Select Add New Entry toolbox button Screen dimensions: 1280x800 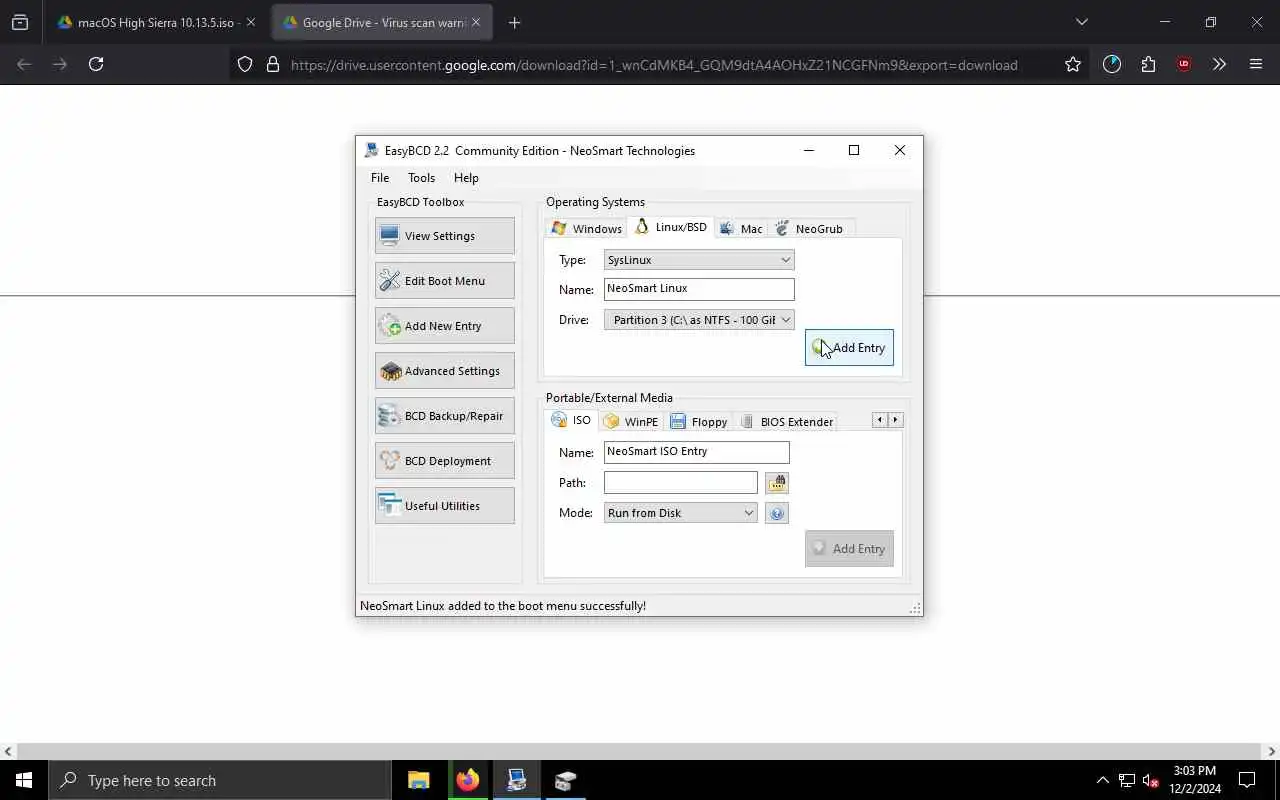445,326
